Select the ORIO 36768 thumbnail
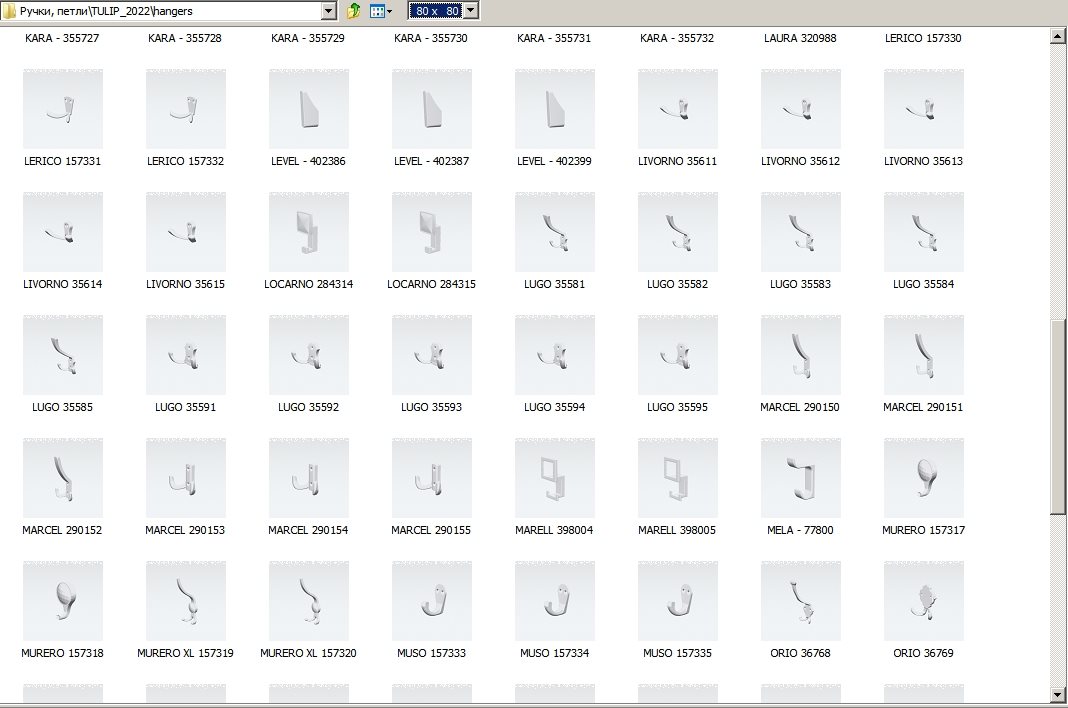Screen dimensions: 1068x708 800,601
